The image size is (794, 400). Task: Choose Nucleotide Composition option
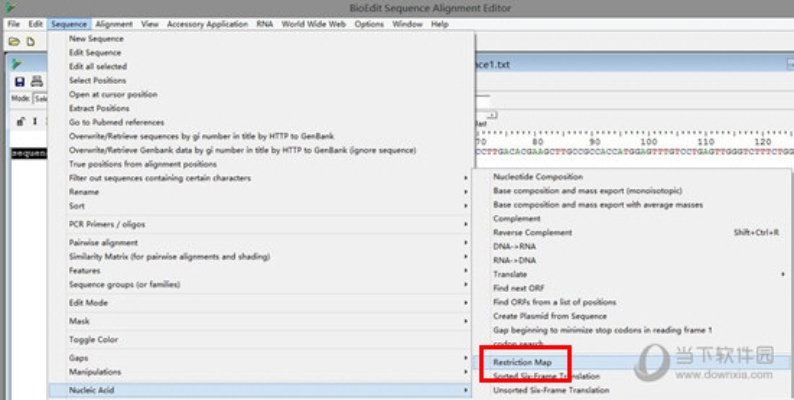click(x=537, y=177)
